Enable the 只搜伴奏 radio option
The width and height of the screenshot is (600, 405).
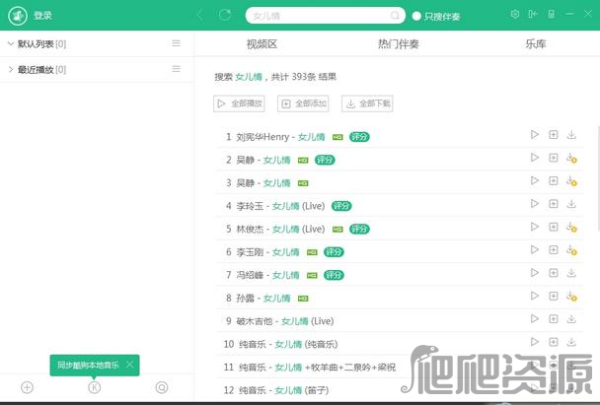417,16
